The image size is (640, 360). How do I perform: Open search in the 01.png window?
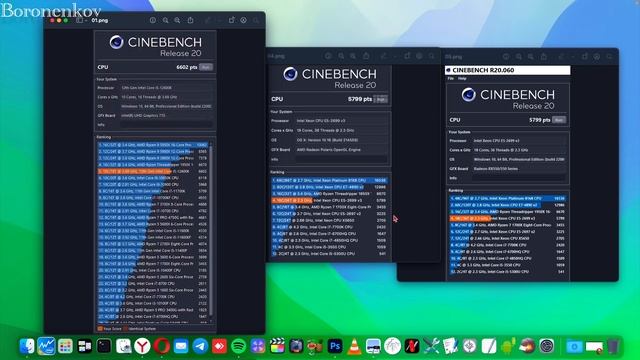(x=256, y=20)
